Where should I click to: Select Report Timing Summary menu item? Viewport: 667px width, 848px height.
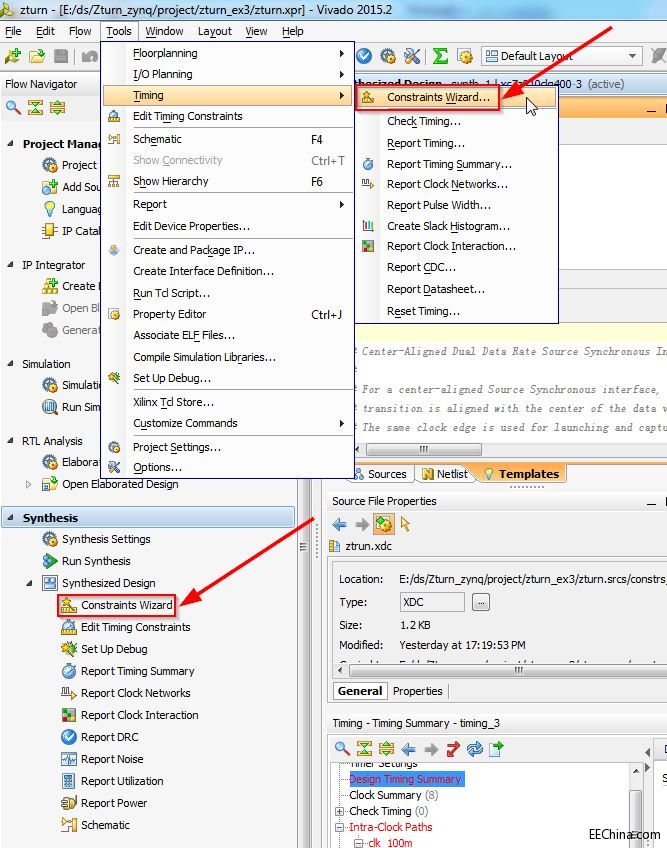click(456, 164)
